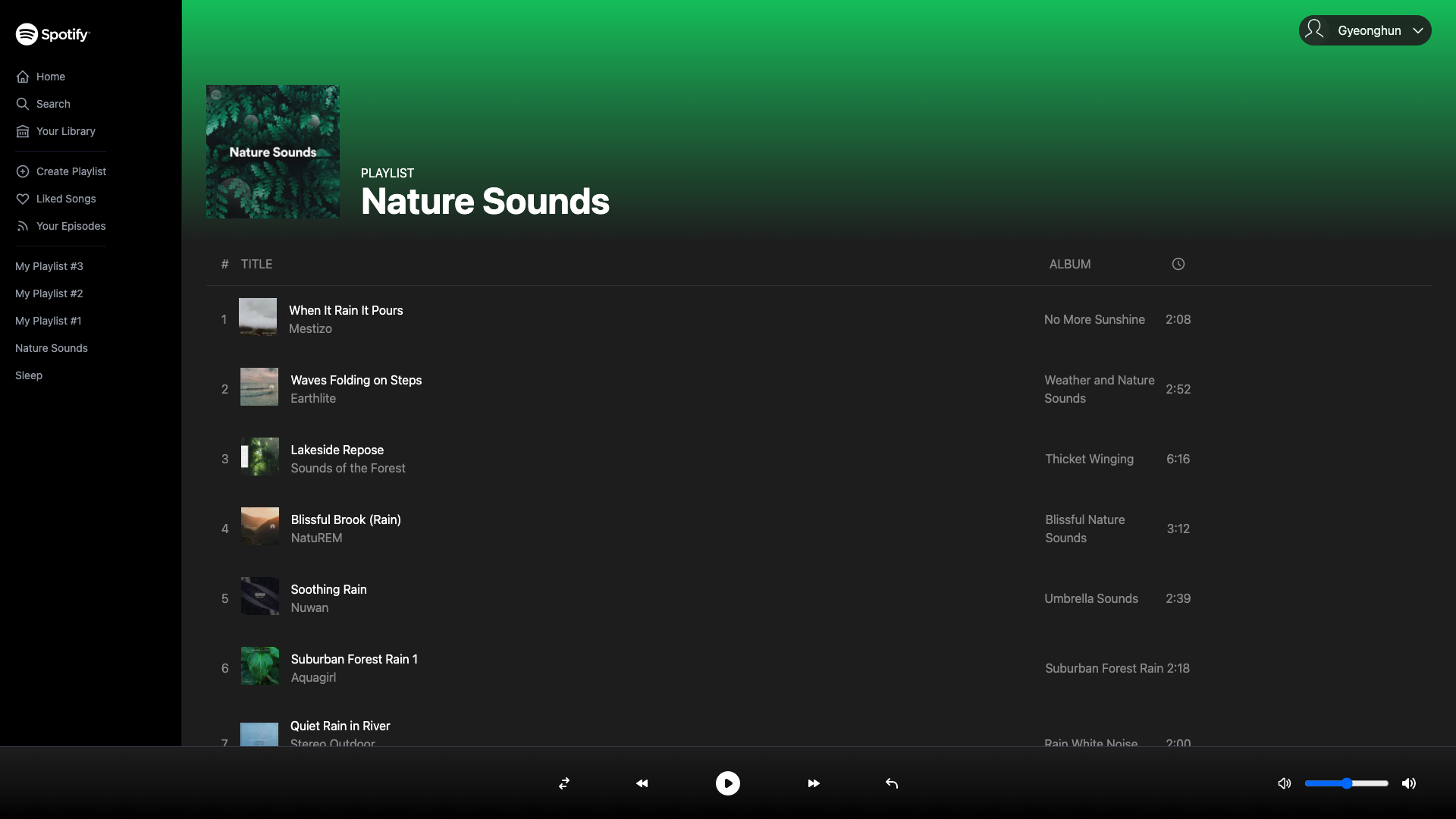The image size is (1456, 819).
Task: Open Search in the sidebar
Action: tap(42, 104)
